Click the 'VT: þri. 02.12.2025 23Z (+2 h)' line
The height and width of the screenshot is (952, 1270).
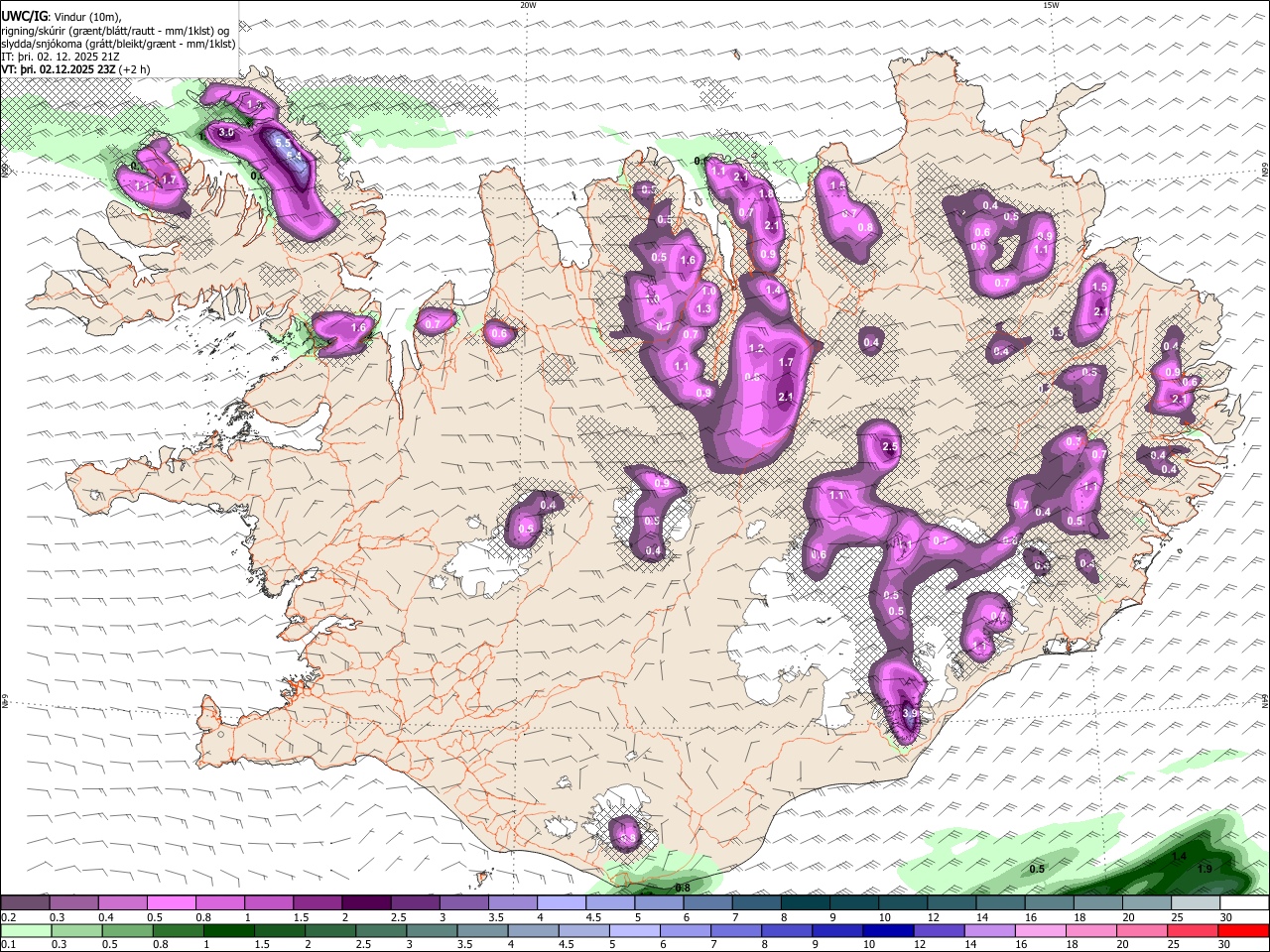(76, 69)
